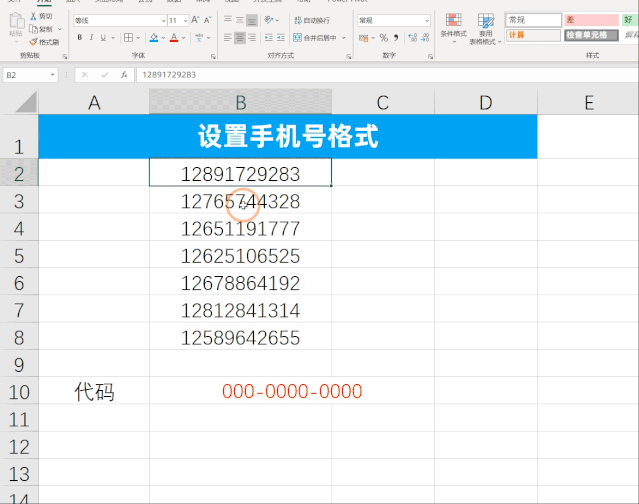The height and width of the screenshot is (504, 639).
Task: Toggle Align Right horizontal alignment
Action: pos(252,38)
